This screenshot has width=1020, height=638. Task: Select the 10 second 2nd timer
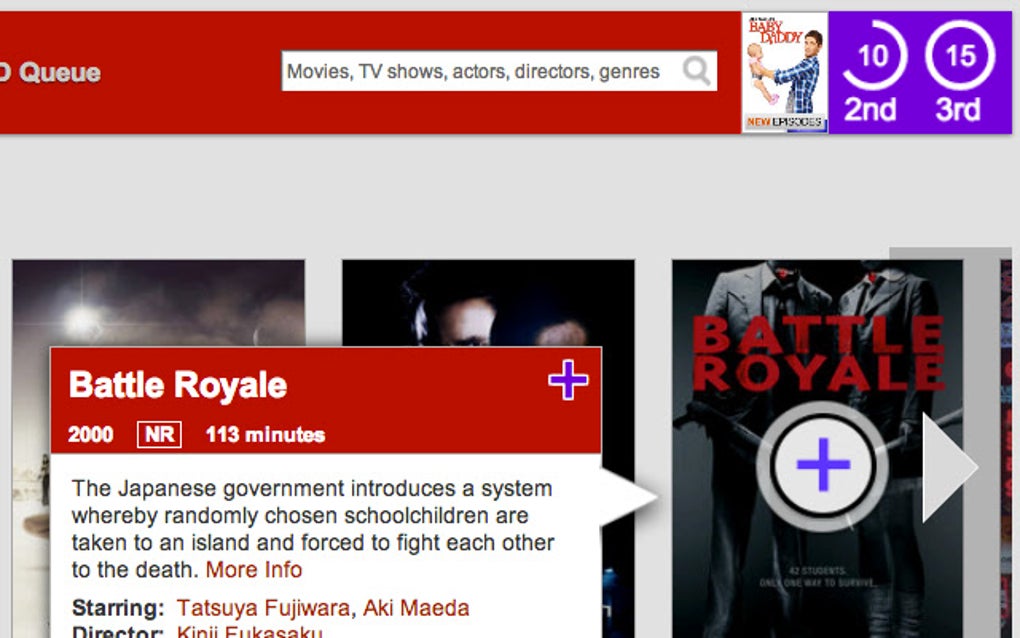coord(872,73)
